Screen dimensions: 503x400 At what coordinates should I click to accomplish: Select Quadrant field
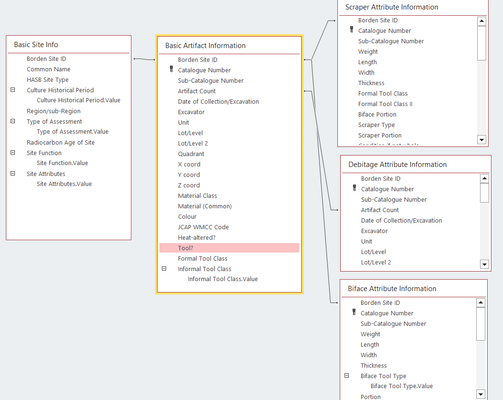(x=191, y=154)
